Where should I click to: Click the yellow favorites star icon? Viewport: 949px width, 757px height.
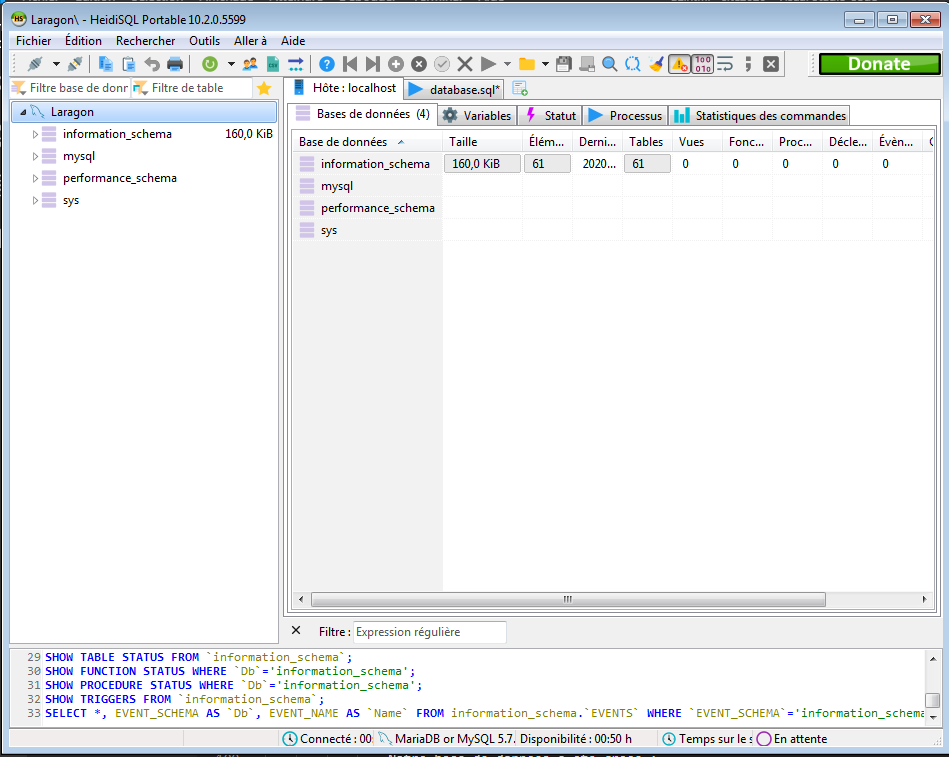click(264, 88)
